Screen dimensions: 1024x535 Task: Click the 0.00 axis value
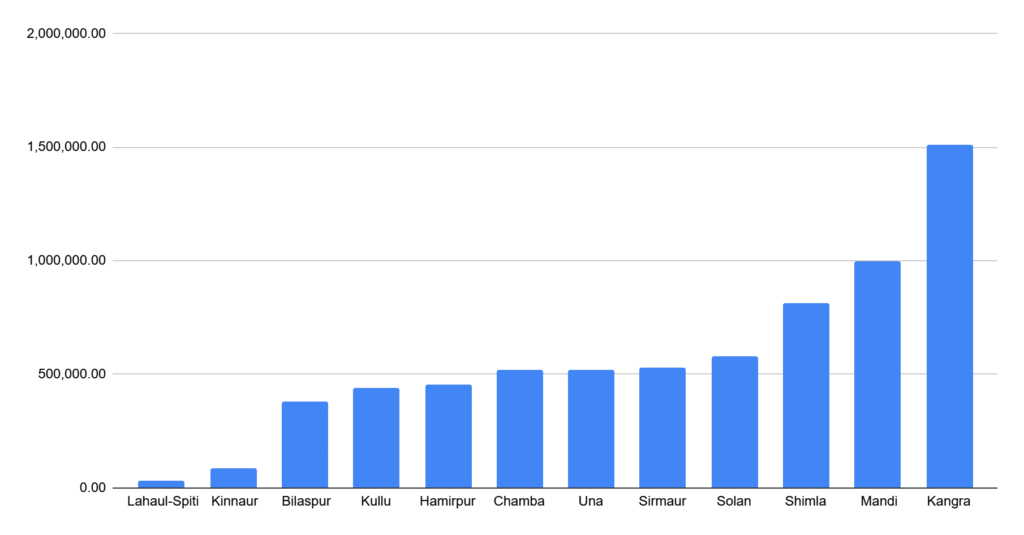pyautogui.click(x=93, y=487)
